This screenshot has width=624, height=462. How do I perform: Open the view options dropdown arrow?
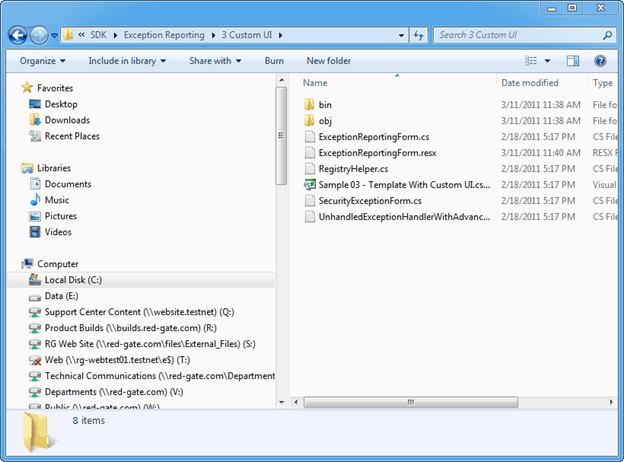[x=548, y=61]
